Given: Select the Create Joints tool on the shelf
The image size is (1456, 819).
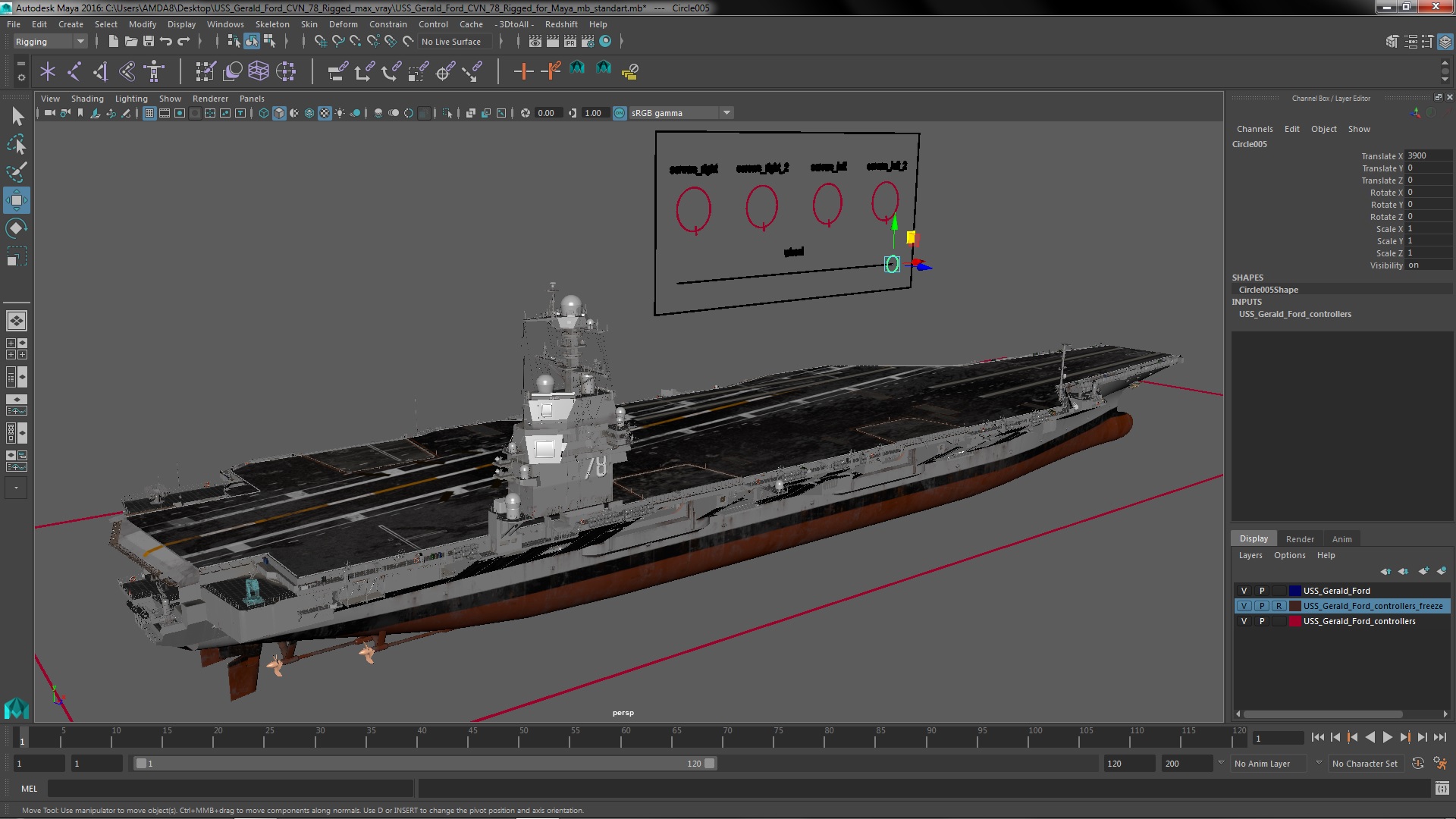Looking at the screenshot, I should [x=74, y=71].
